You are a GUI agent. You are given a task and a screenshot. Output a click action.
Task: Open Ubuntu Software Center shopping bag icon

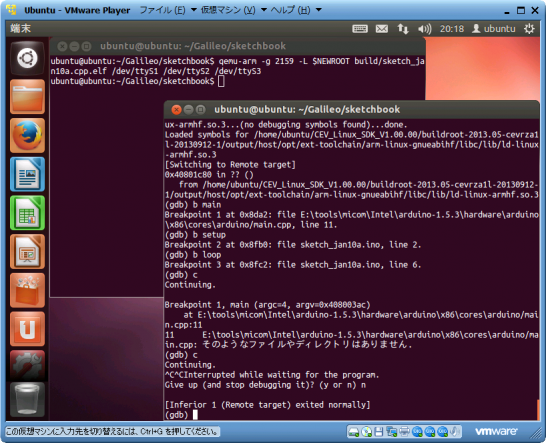pyautogui.click(x=27, y=290)
